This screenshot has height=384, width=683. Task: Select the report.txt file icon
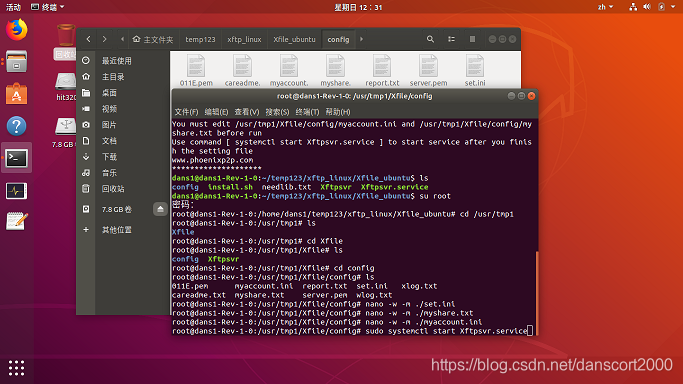(x=382, y=70)
